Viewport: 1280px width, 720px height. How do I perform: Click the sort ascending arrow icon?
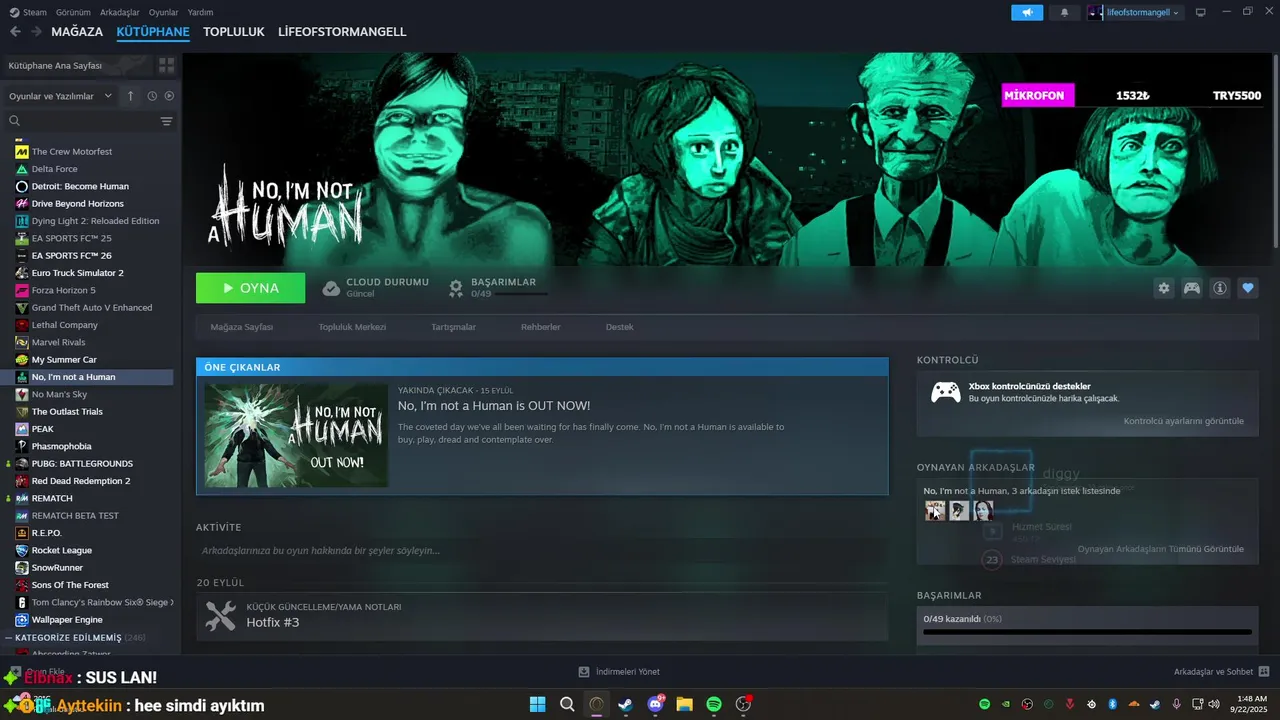point(130,96)
